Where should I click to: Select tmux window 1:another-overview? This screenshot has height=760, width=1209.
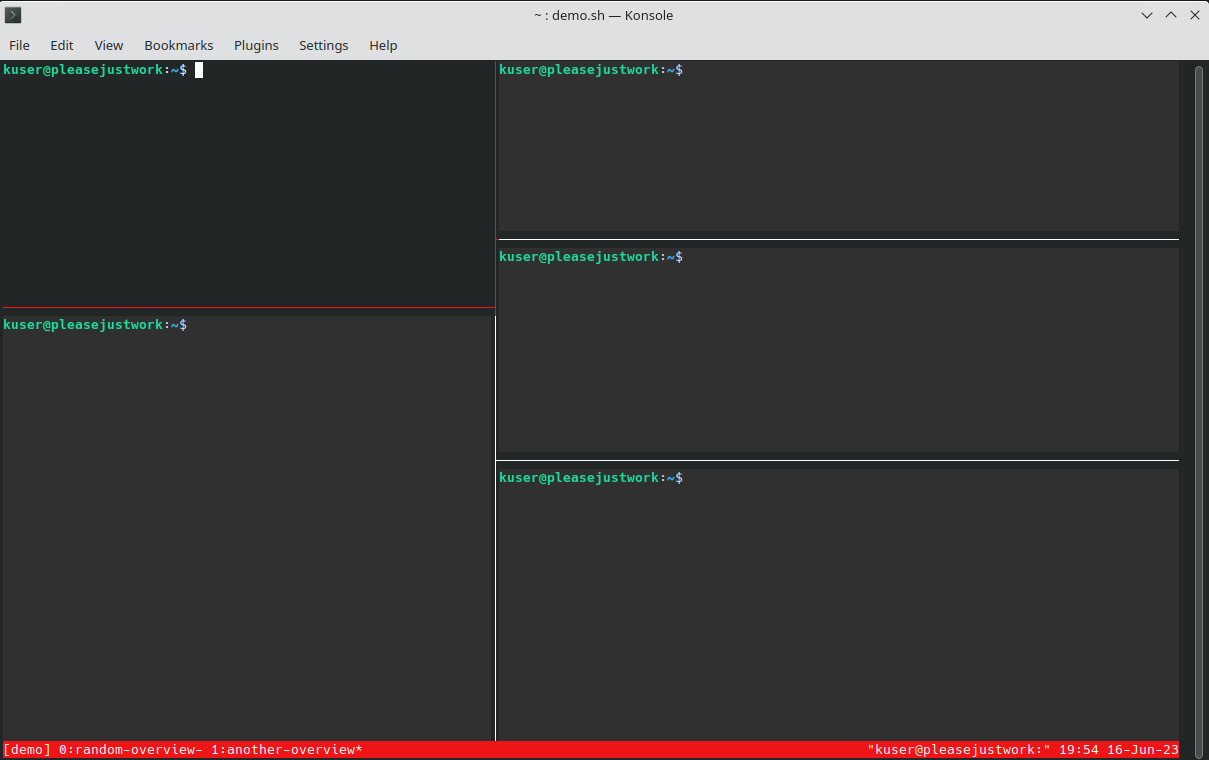click(x=286, y=750)
